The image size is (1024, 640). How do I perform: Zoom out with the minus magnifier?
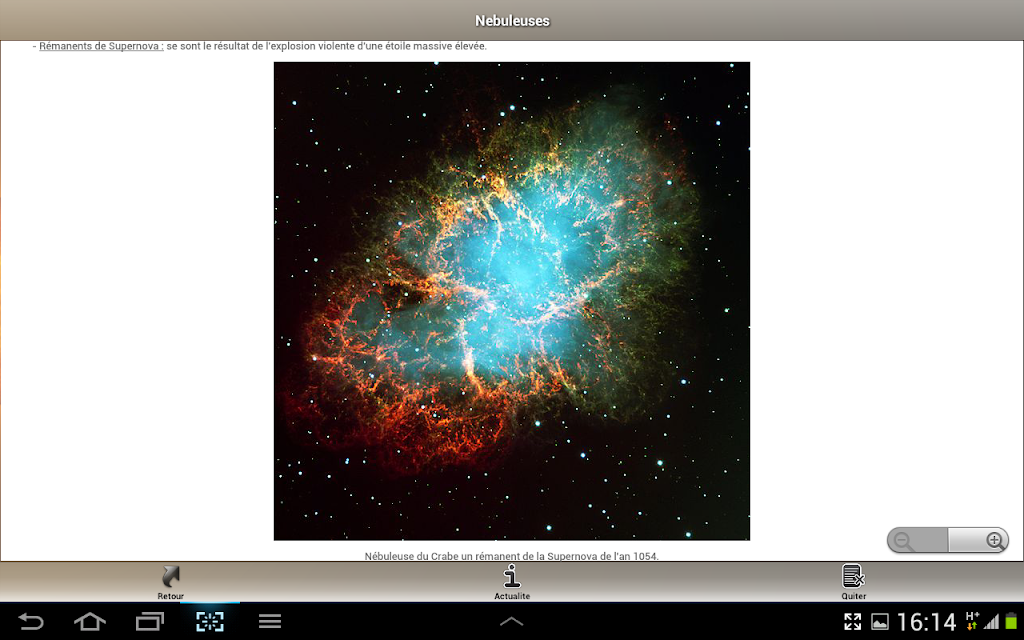[x=918, y=541]
